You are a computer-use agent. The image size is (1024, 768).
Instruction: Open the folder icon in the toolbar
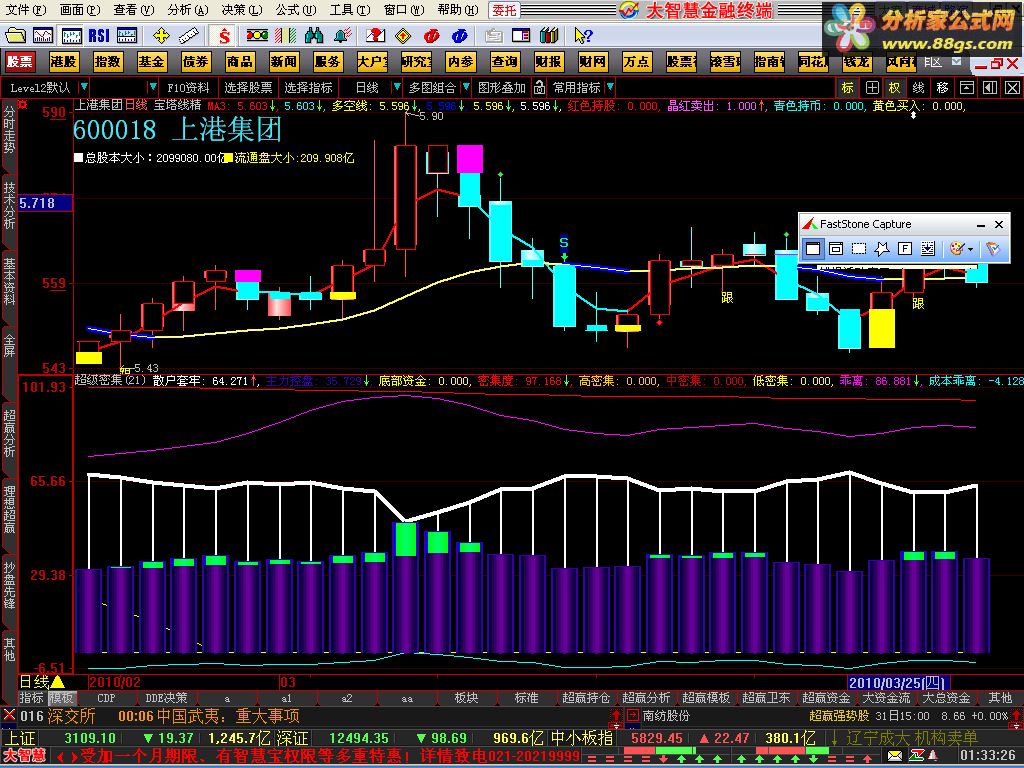tap(14, 35)
